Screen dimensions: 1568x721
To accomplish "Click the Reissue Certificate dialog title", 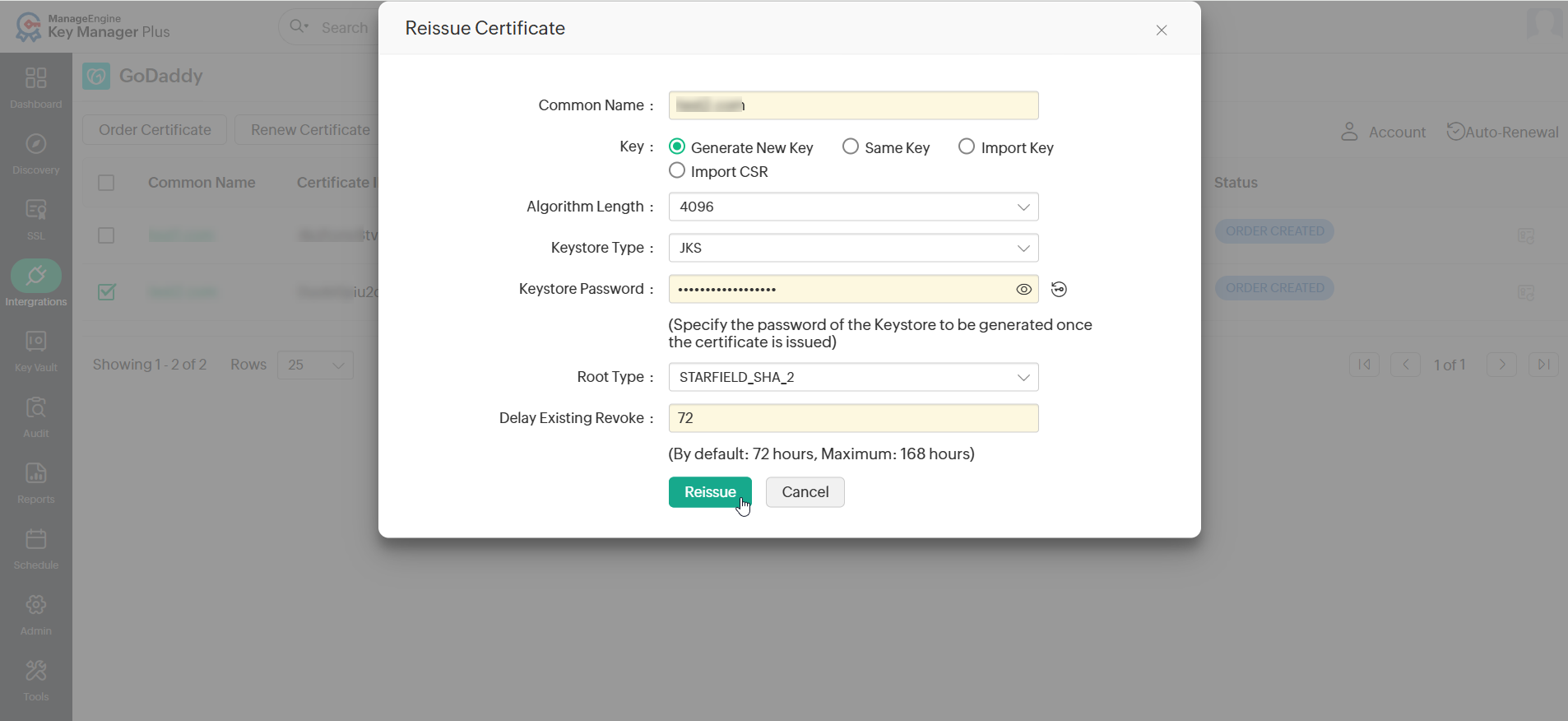I will [x=485, y=28].
